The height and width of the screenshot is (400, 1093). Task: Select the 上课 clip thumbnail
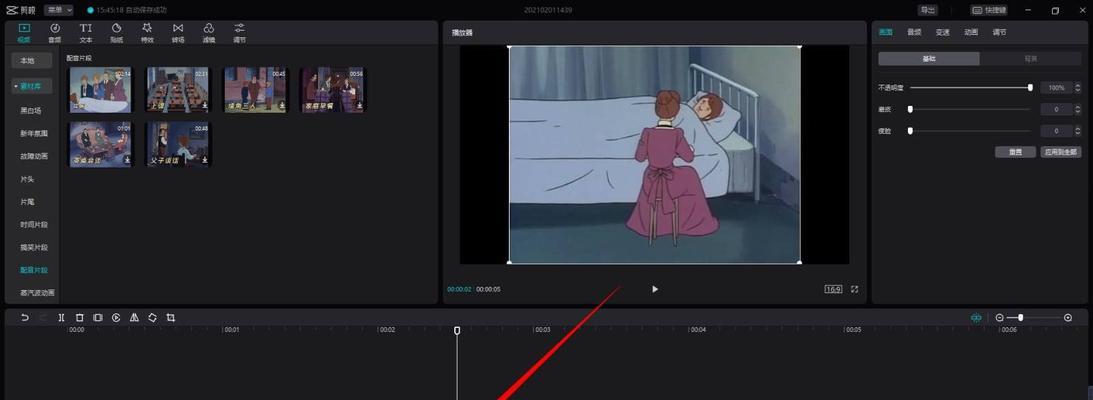click(x=178, y=90)
